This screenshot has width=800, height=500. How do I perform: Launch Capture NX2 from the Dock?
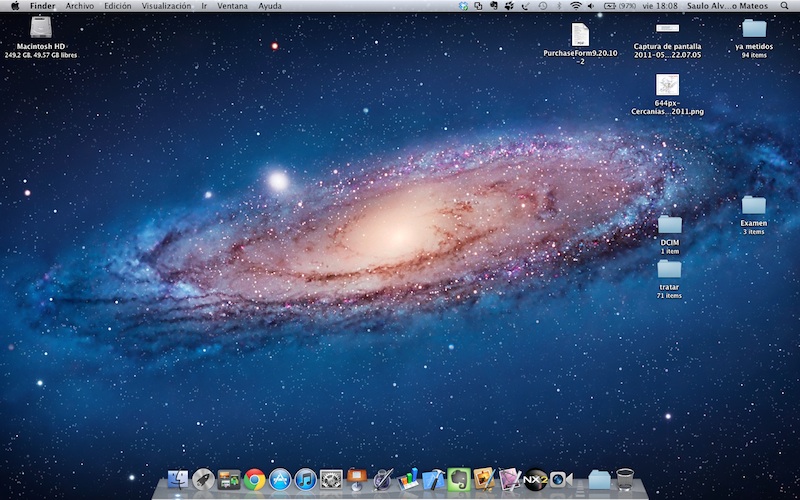point(535,480)
